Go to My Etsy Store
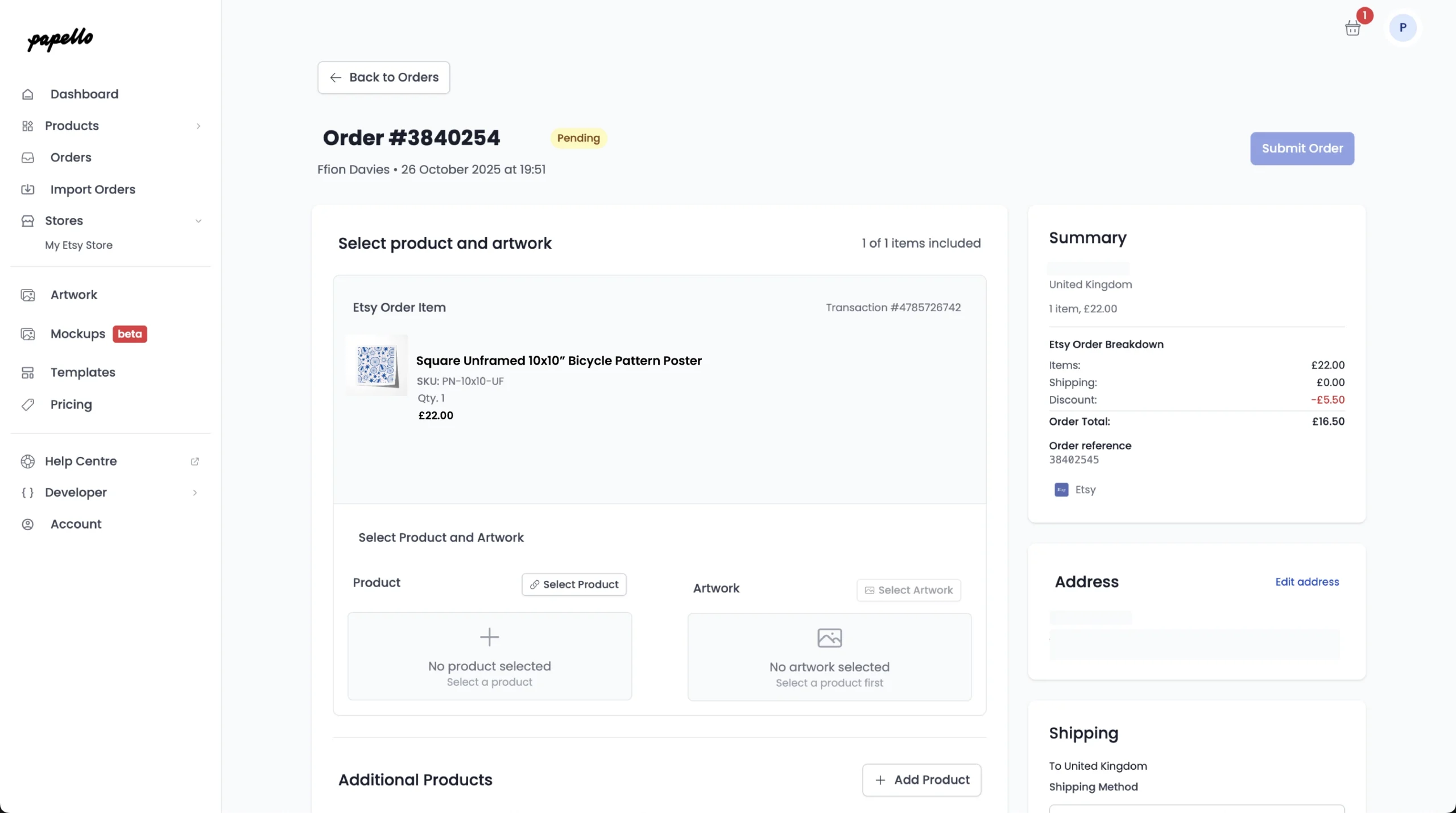This screenshot has width=1456, height=813. tap(78, 245)
